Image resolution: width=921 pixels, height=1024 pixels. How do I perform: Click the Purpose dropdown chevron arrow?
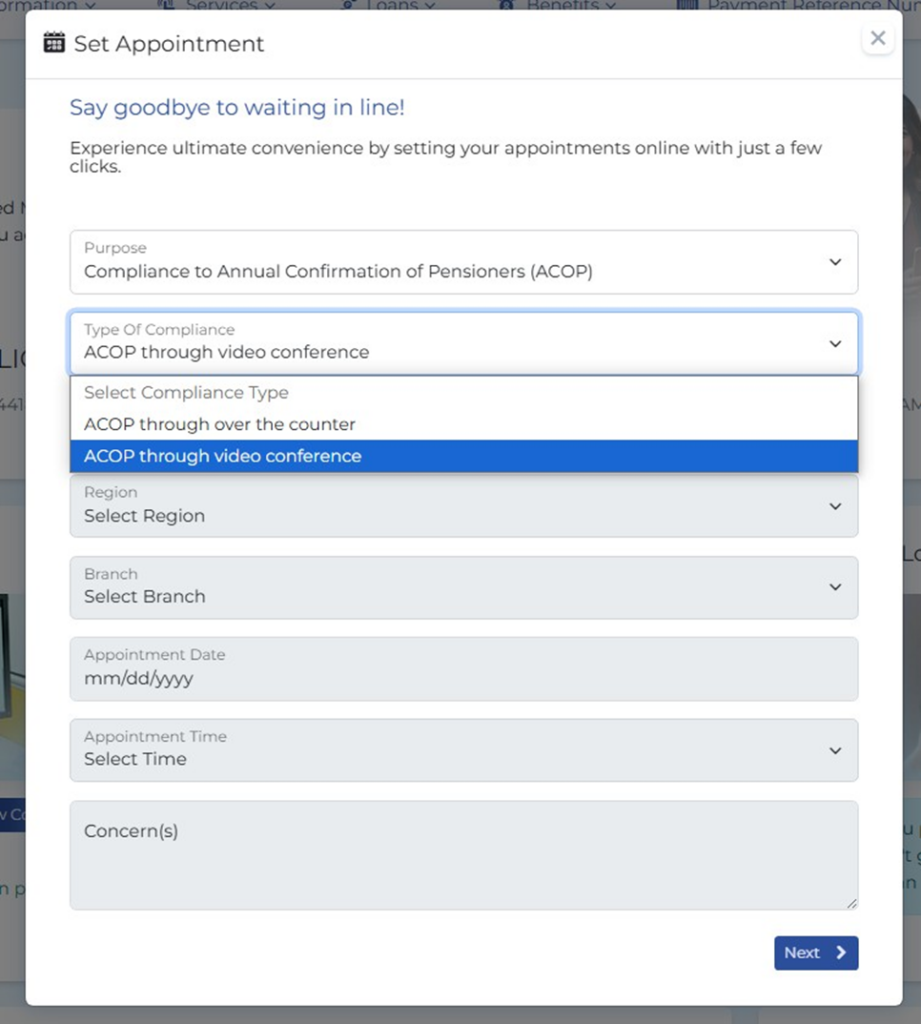click(835, 262)
